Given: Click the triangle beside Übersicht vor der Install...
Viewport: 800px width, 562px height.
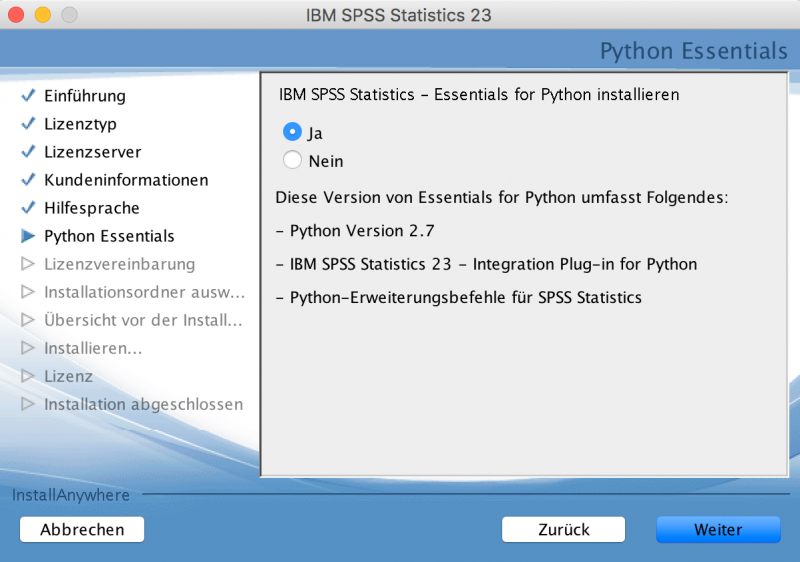Looking at the screenshot, I should (28, 320).
